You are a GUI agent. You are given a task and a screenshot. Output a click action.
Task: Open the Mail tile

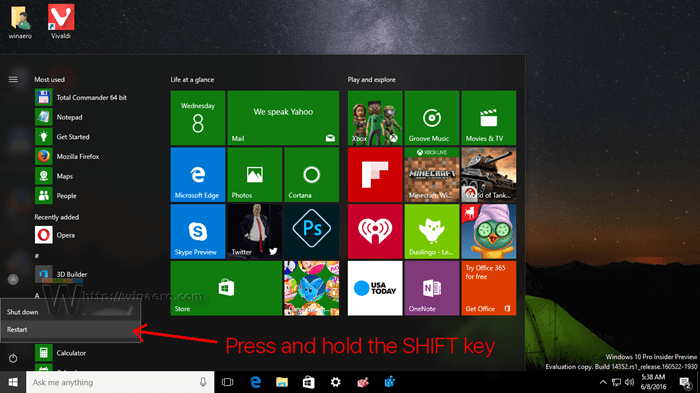pos(283,118)
